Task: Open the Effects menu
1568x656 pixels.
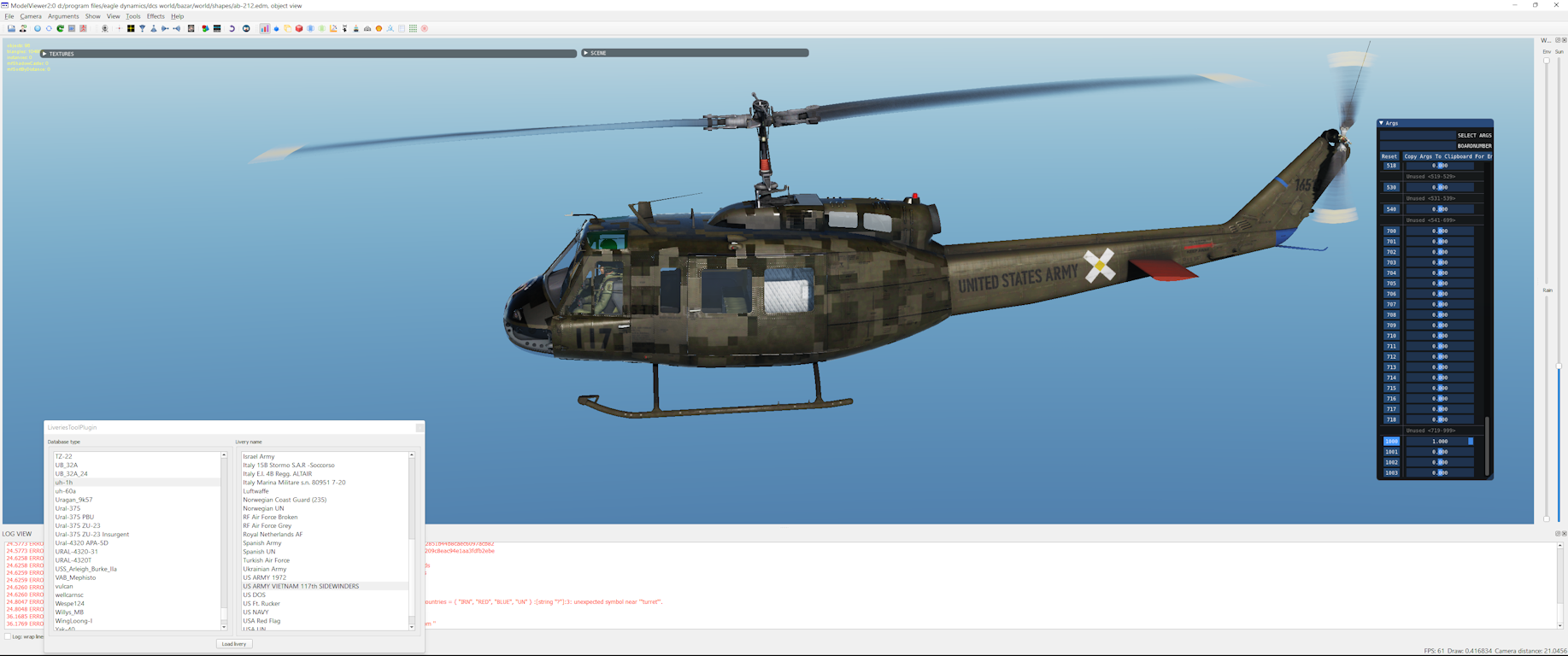Action: [156, 16]
